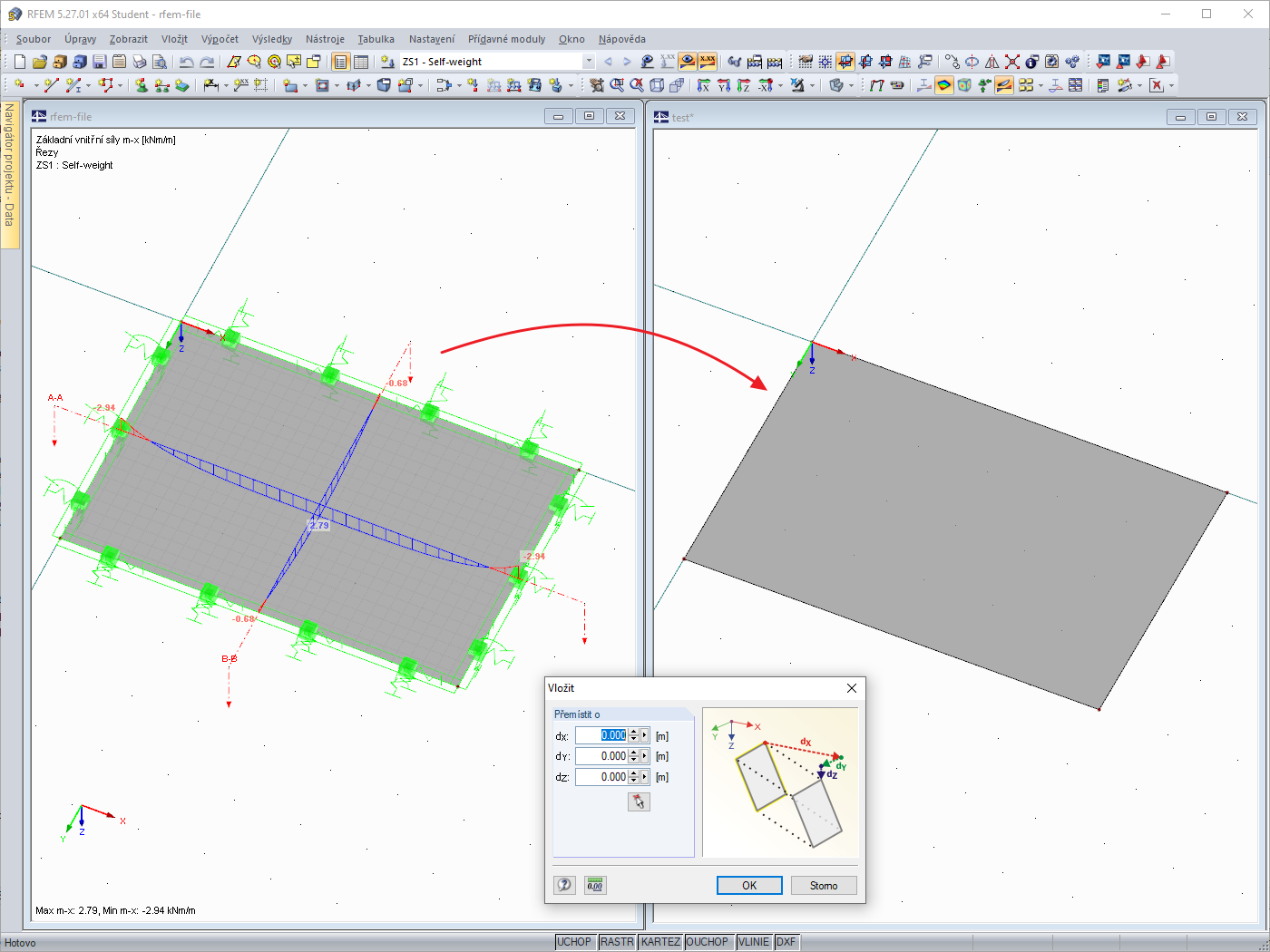Toggle show results eye icon

[x=688, y=62]
